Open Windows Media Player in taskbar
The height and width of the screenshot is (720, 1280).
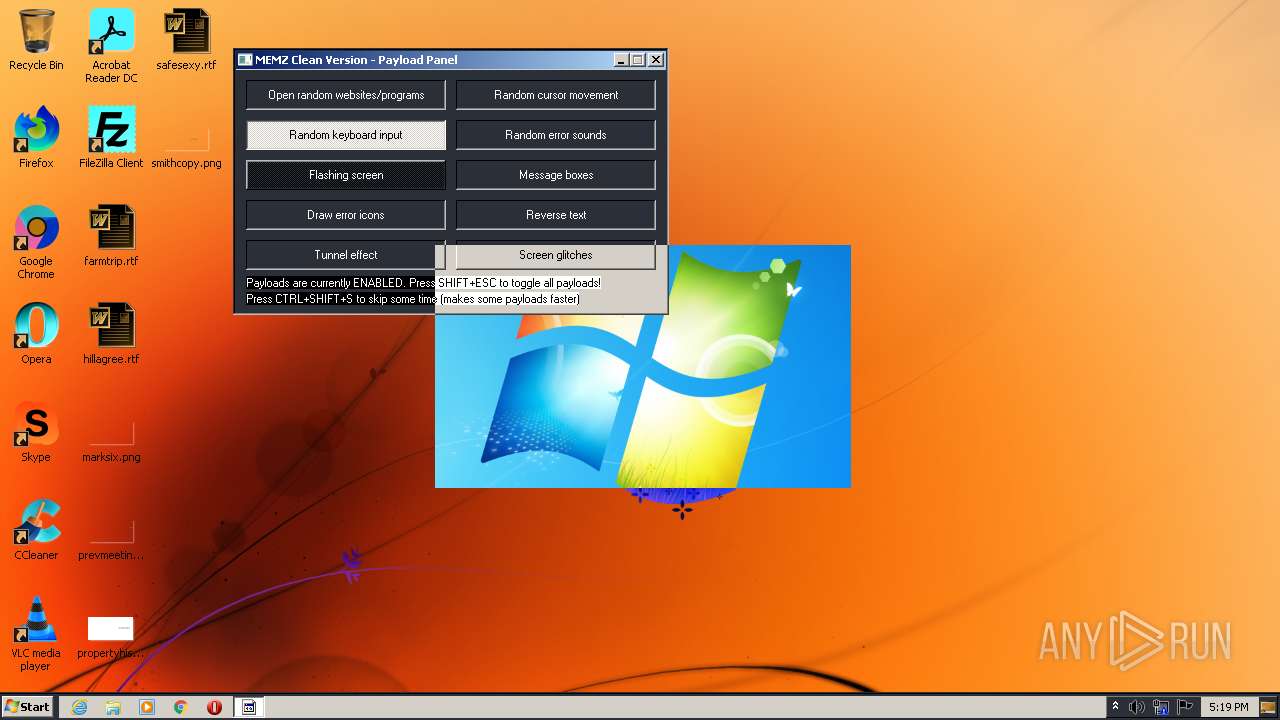[x=147, y=707]
